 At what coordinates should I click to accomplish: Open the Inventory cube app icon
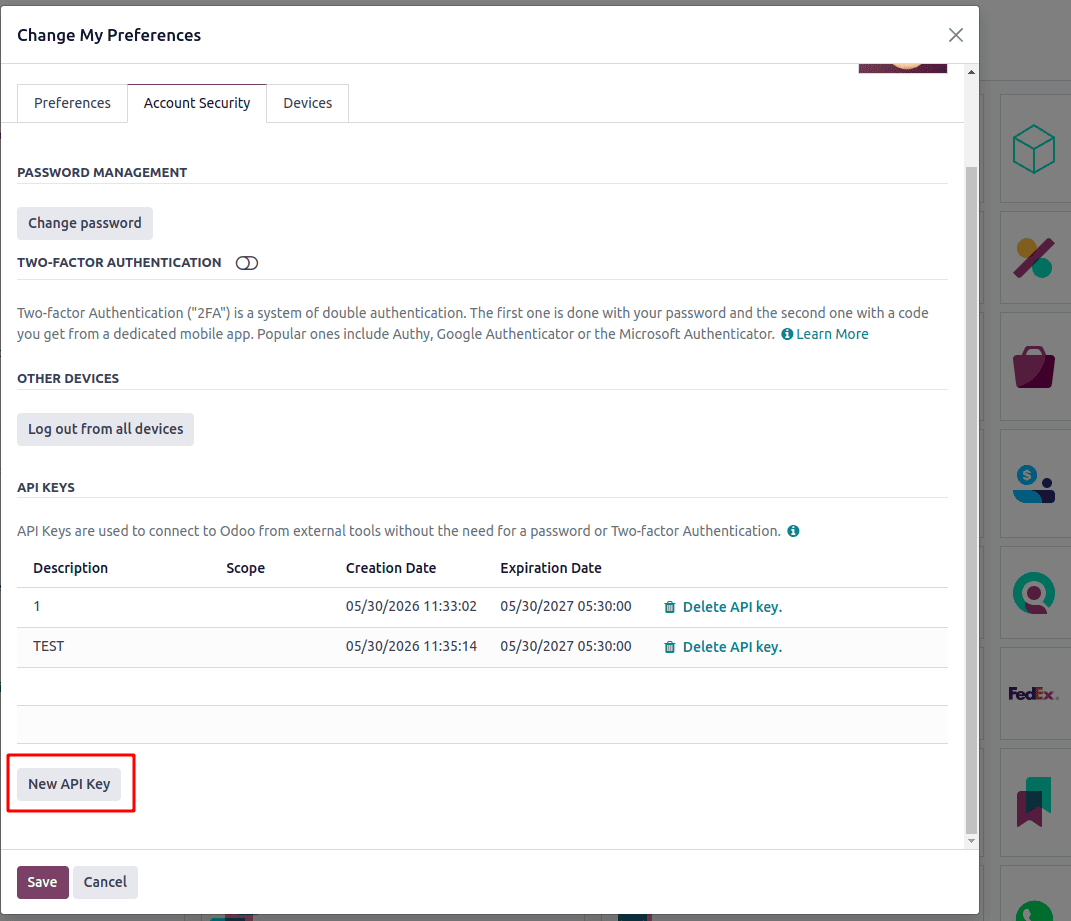click(1033, 149)
